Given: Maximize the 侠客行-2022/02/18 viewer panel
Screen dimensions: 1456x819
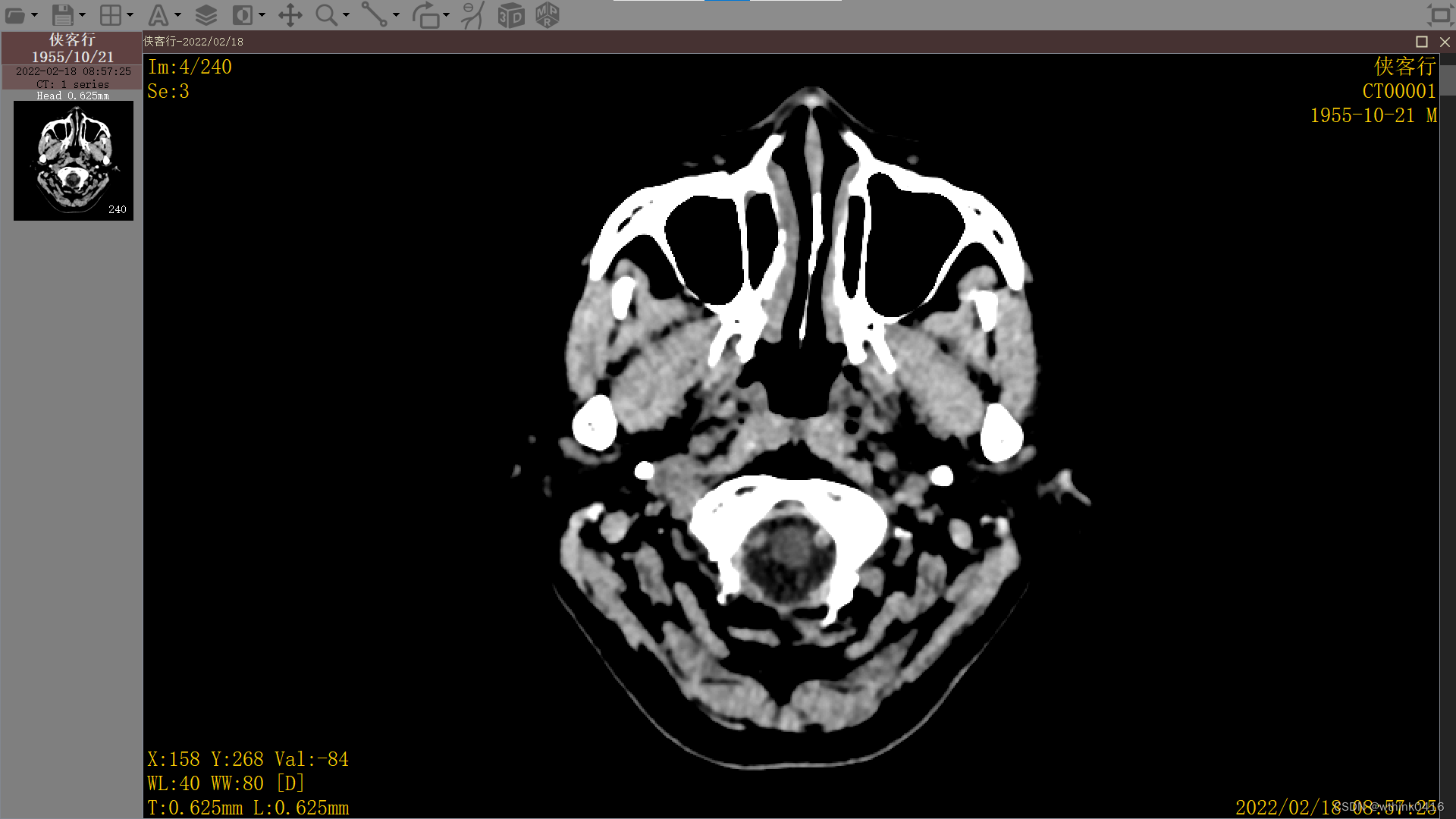Looking at the screenshot, I should [1422, 42].
